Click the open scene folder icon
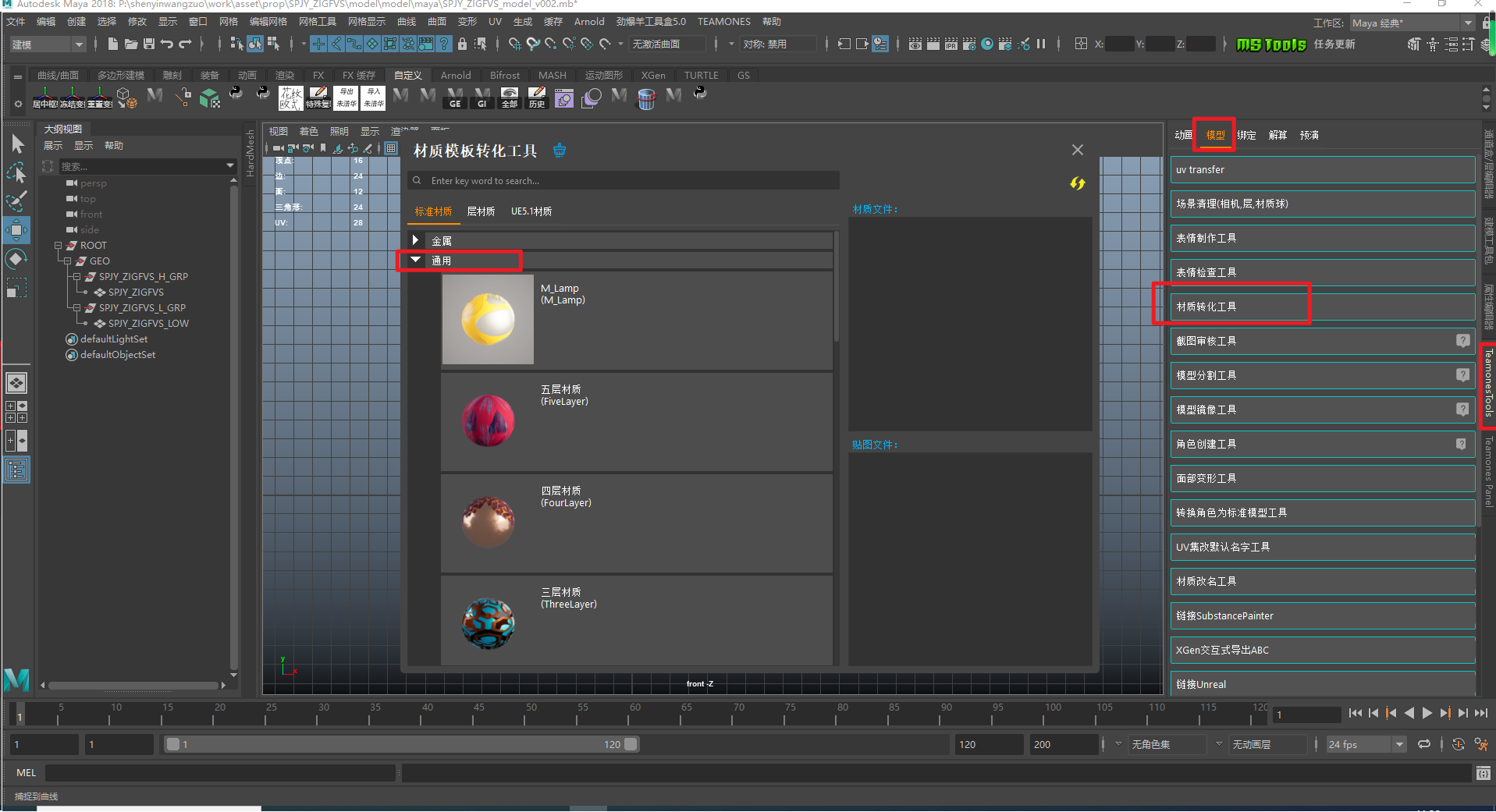The image size is (1496, 812). (x=130, y=44)
